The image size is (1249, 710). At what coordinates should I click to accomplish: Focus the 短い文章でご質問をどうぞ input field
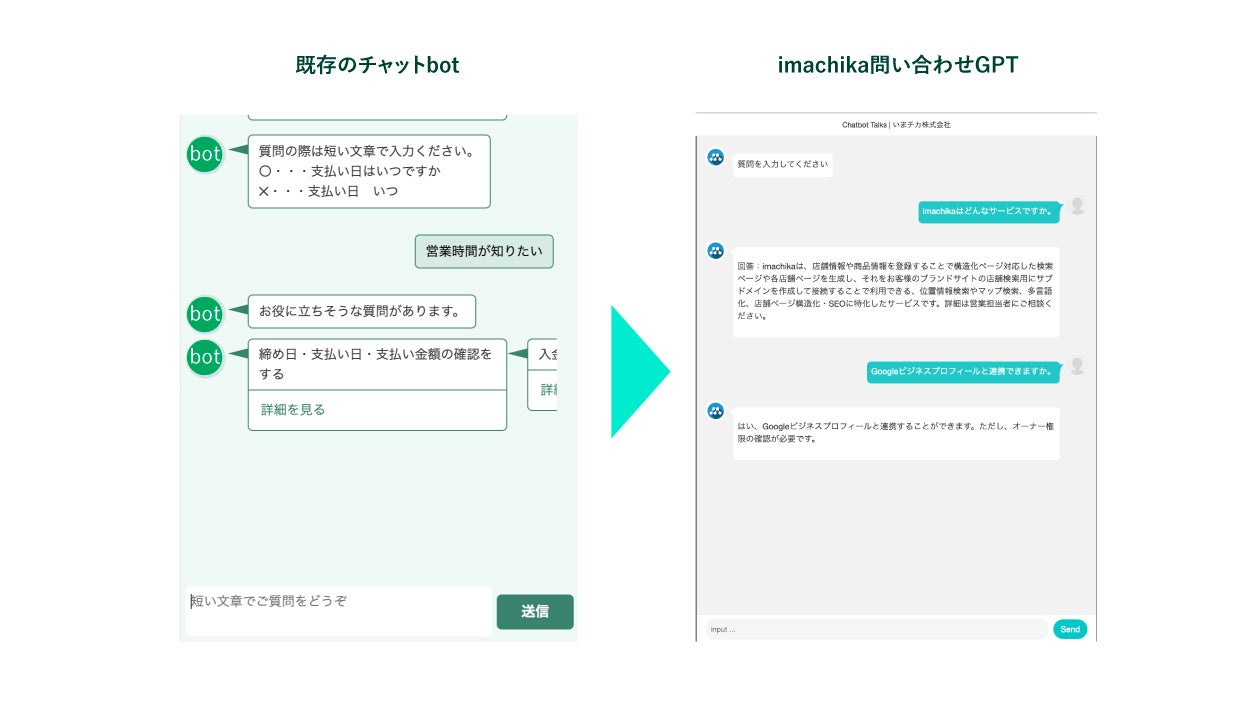point(338,611)
